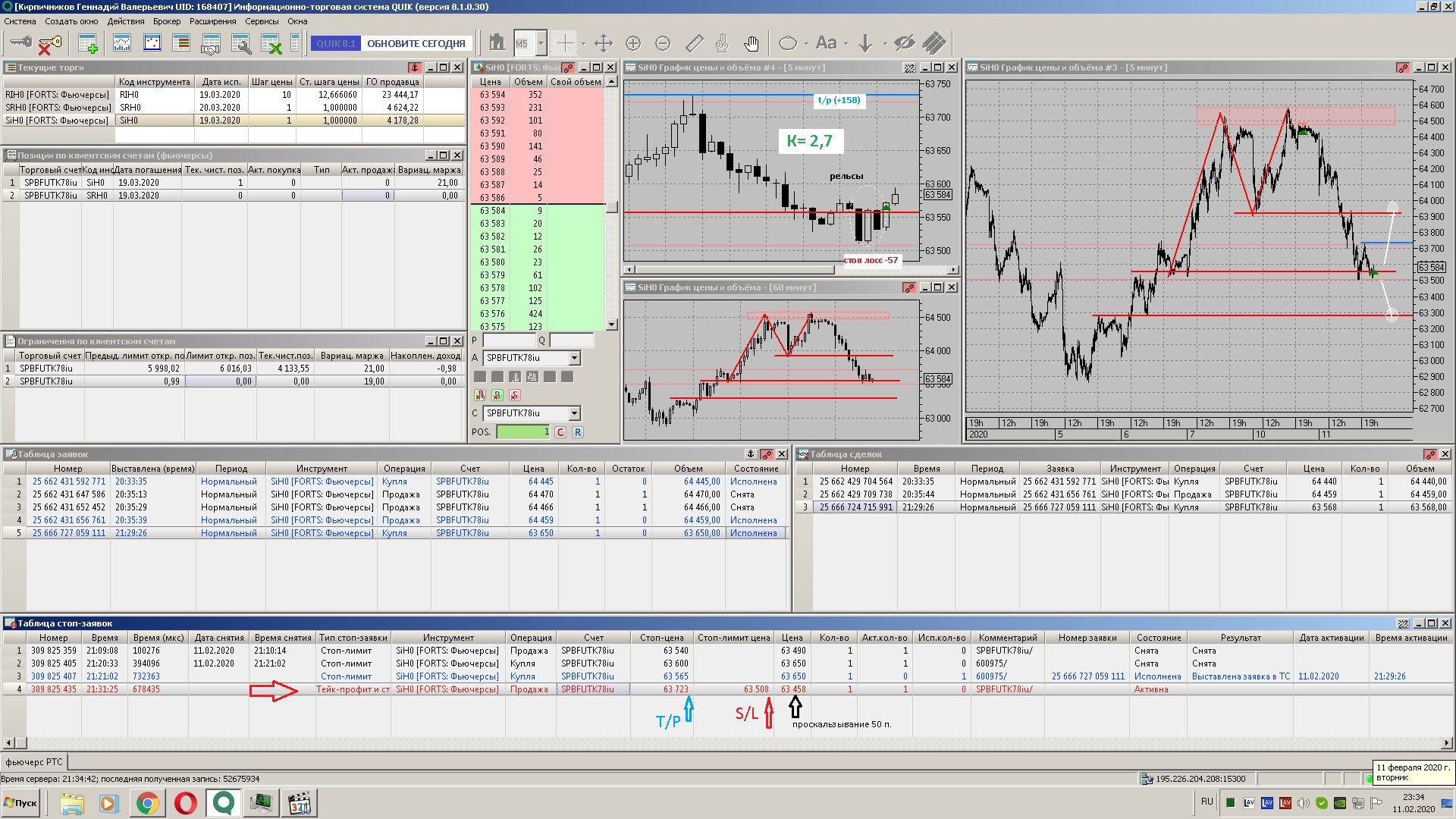The image size is (1456, 819).
Task: Select the zoom-out magnifier chart tool
Action: click(x=663, y=43)
